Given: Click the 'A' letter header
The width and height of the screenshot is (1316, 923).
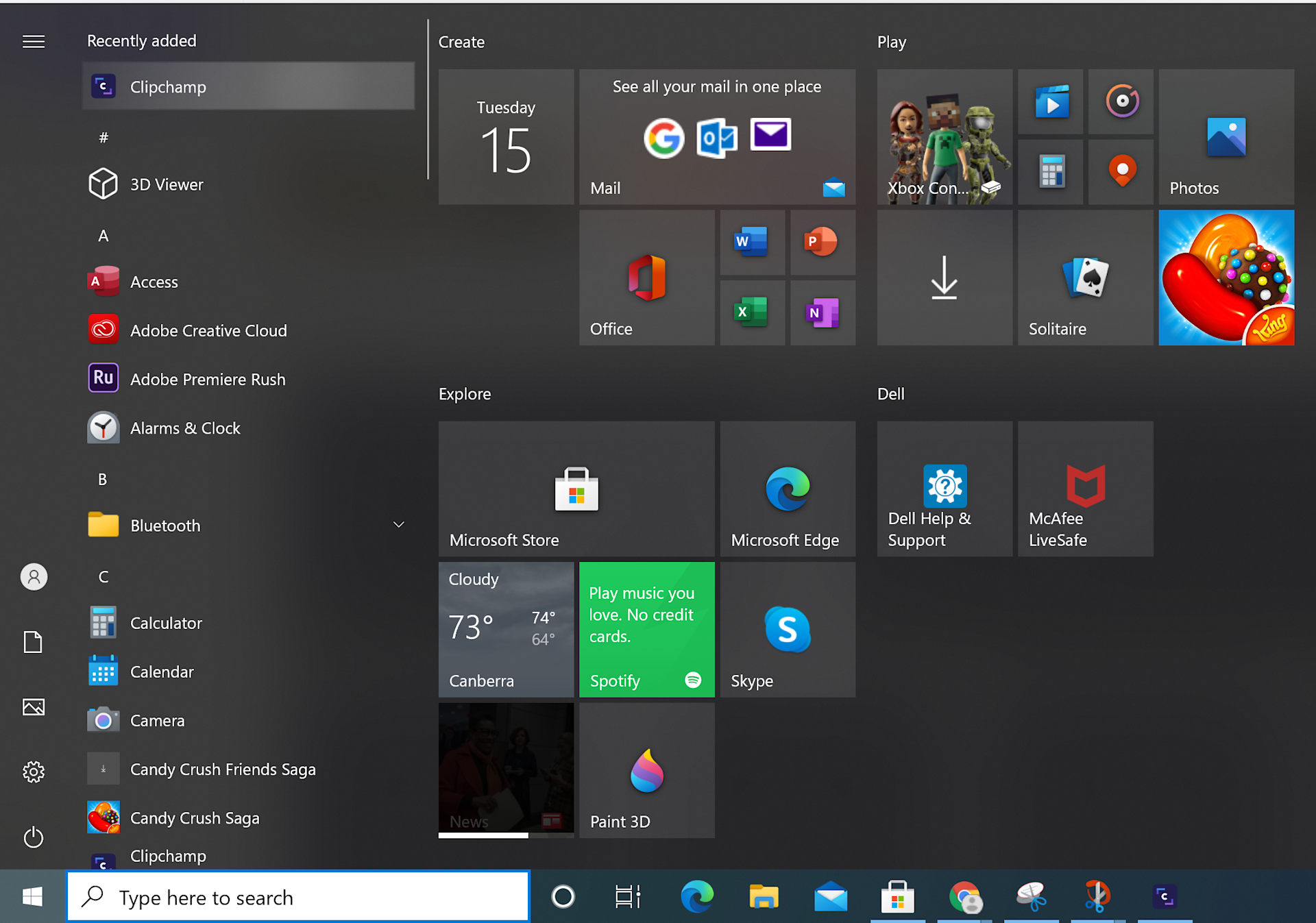Looking at the screenshot, I should (103, 235).
